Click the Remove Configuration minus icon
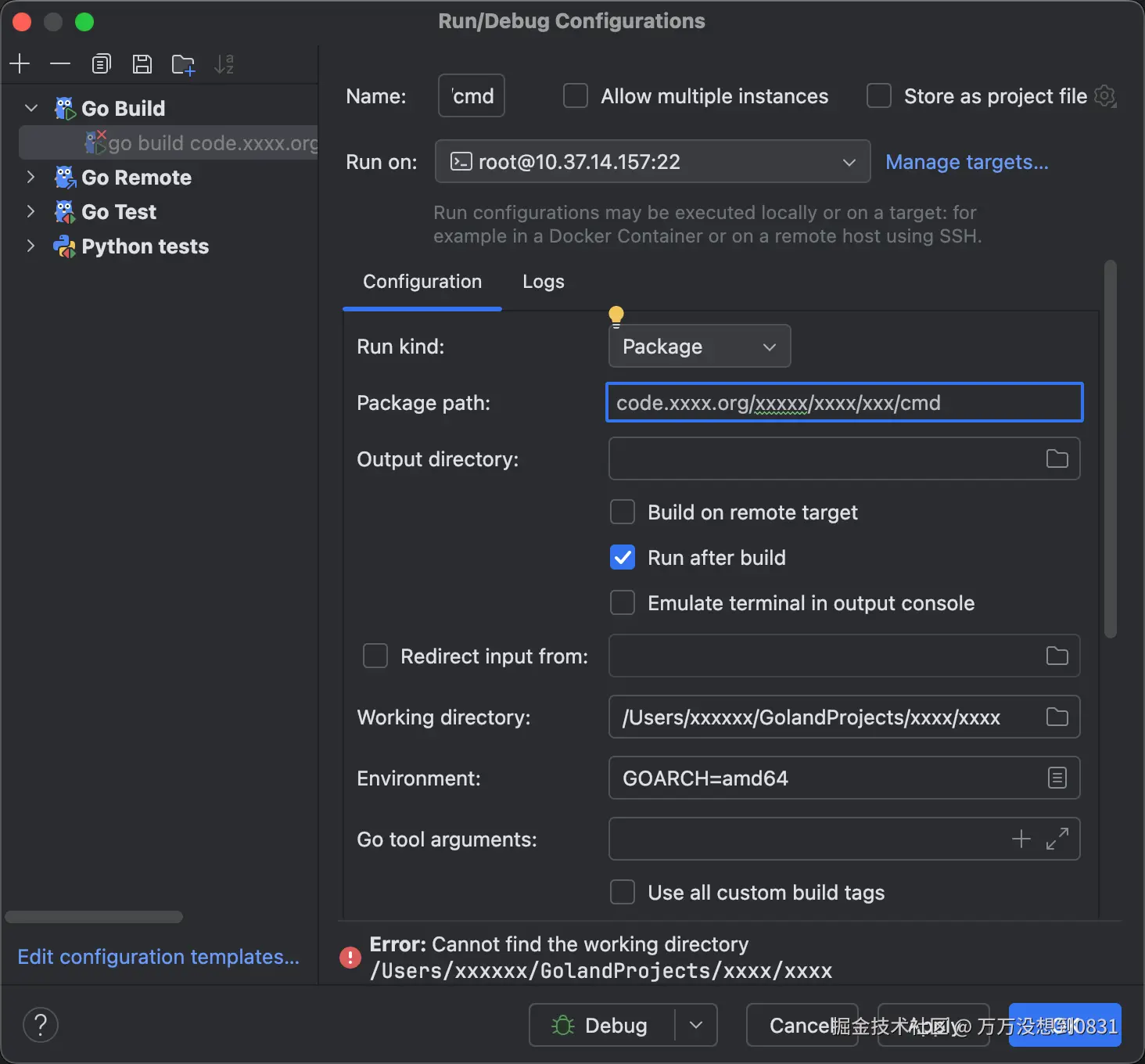This screenshot has height=1064, width=1145. (60, 64)
